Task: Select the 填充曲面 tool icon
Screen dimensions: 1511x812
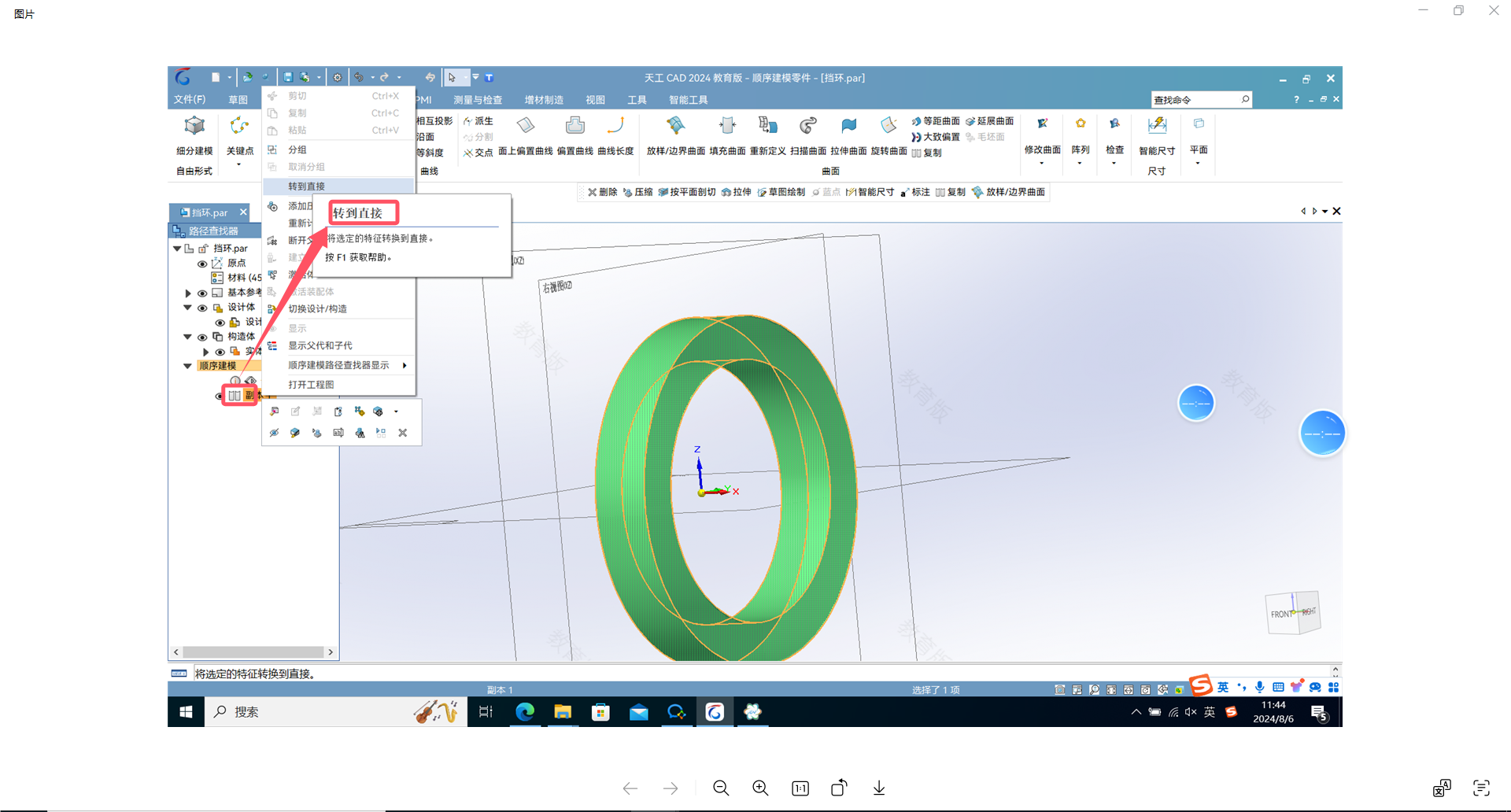Action: point(726,126)
